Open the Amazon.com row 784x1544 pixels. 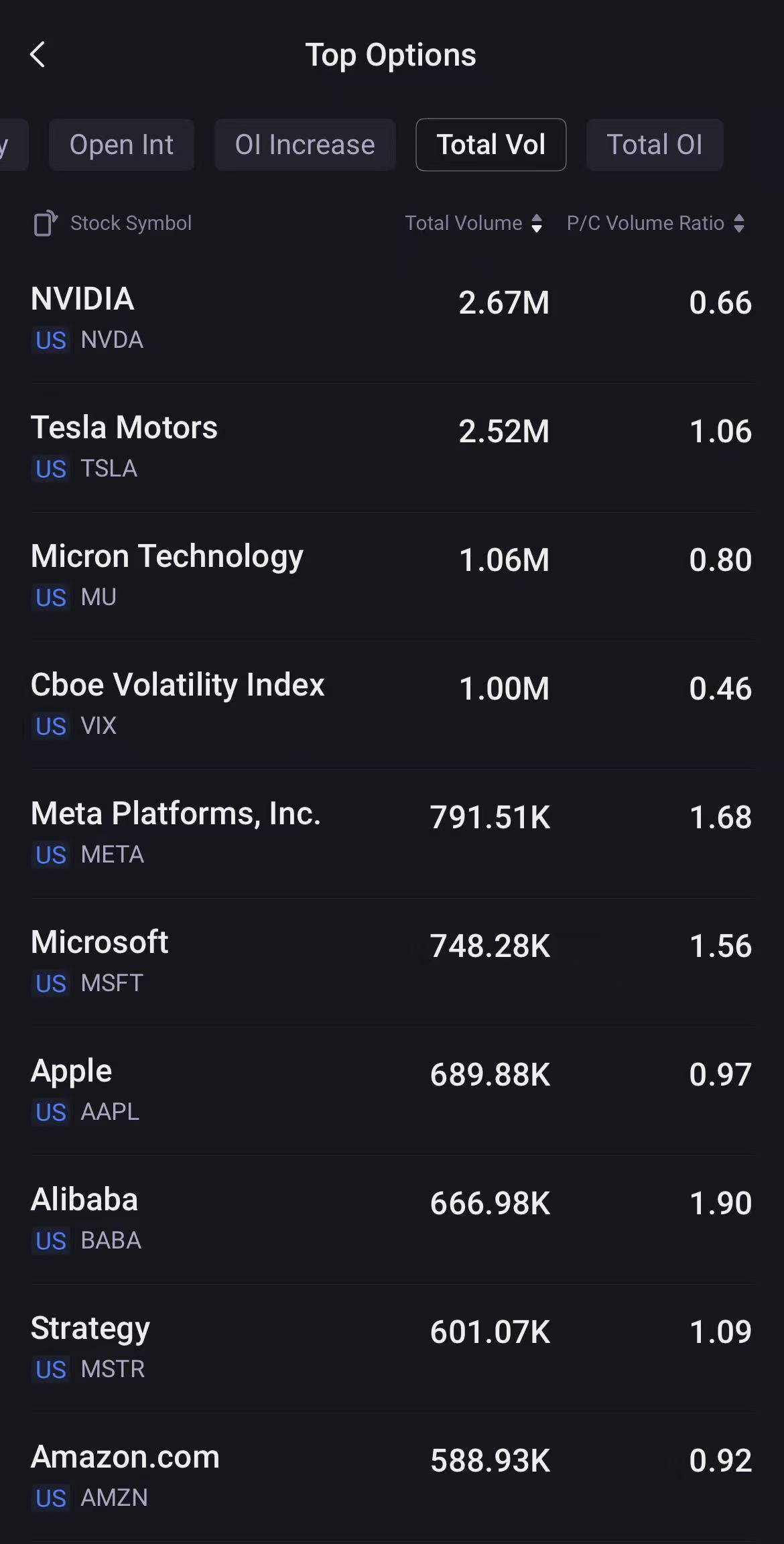[392, 1476]
